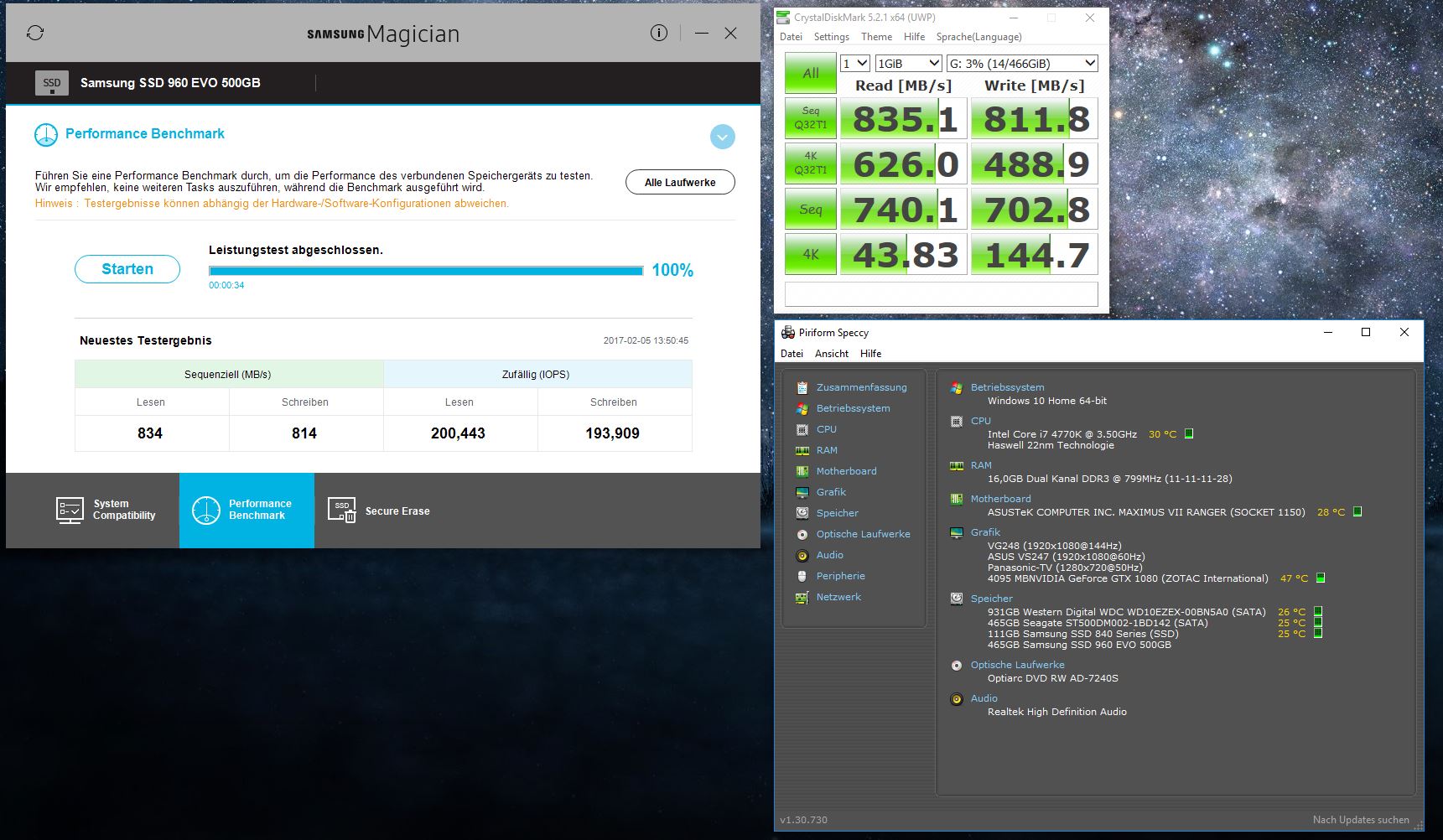1443x840 pixels.
Task: Click the Grafik monitor icon in summary panel
Action: [957, 532]
